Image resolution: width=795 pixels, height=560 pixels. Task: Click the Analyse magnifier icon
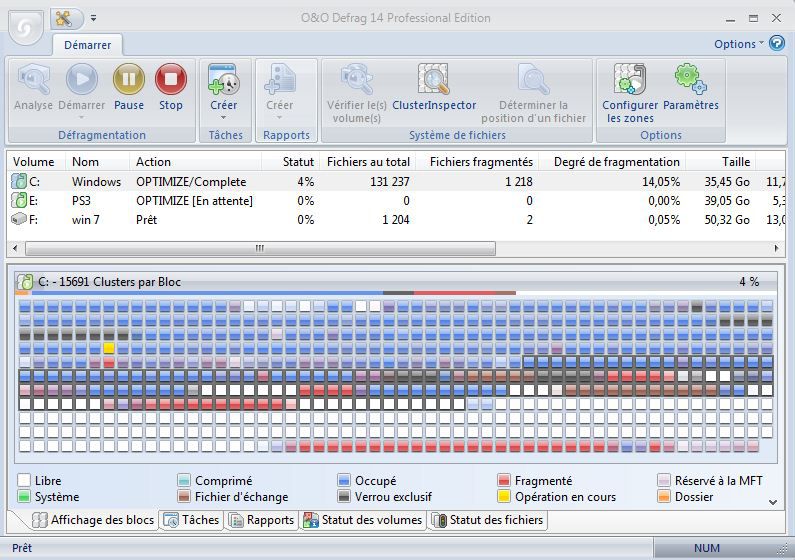[33, 80]
